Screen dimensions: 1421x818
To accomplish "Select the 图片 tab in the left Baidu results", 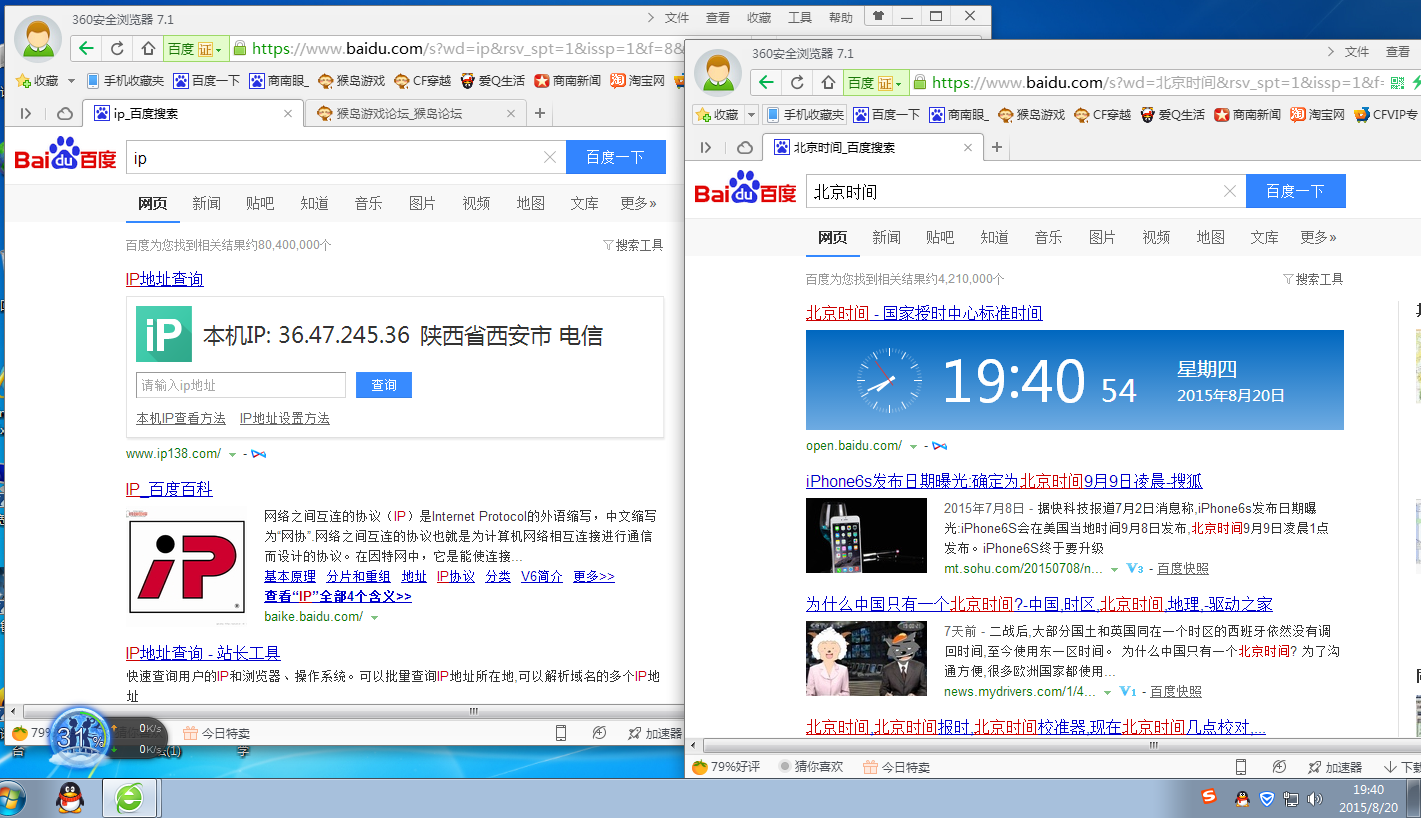I will click(x=422, y=203).
